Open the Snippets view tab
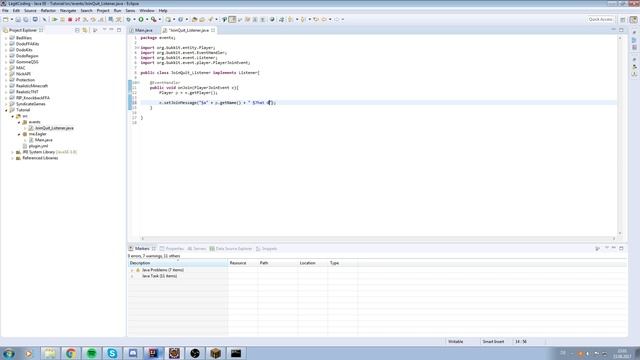The height and width of the screenshot is (360, 640). click(266, 249)
